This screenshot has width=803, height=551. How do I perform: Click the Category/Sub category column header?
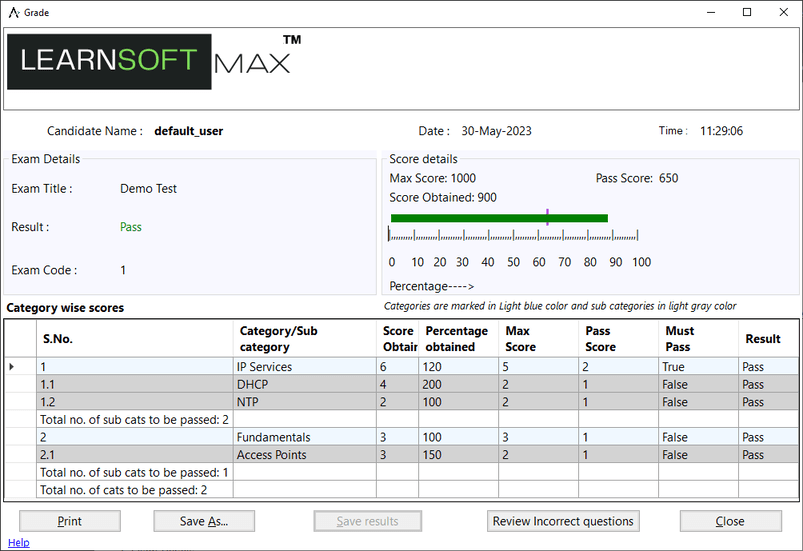[x=304, y=339]
